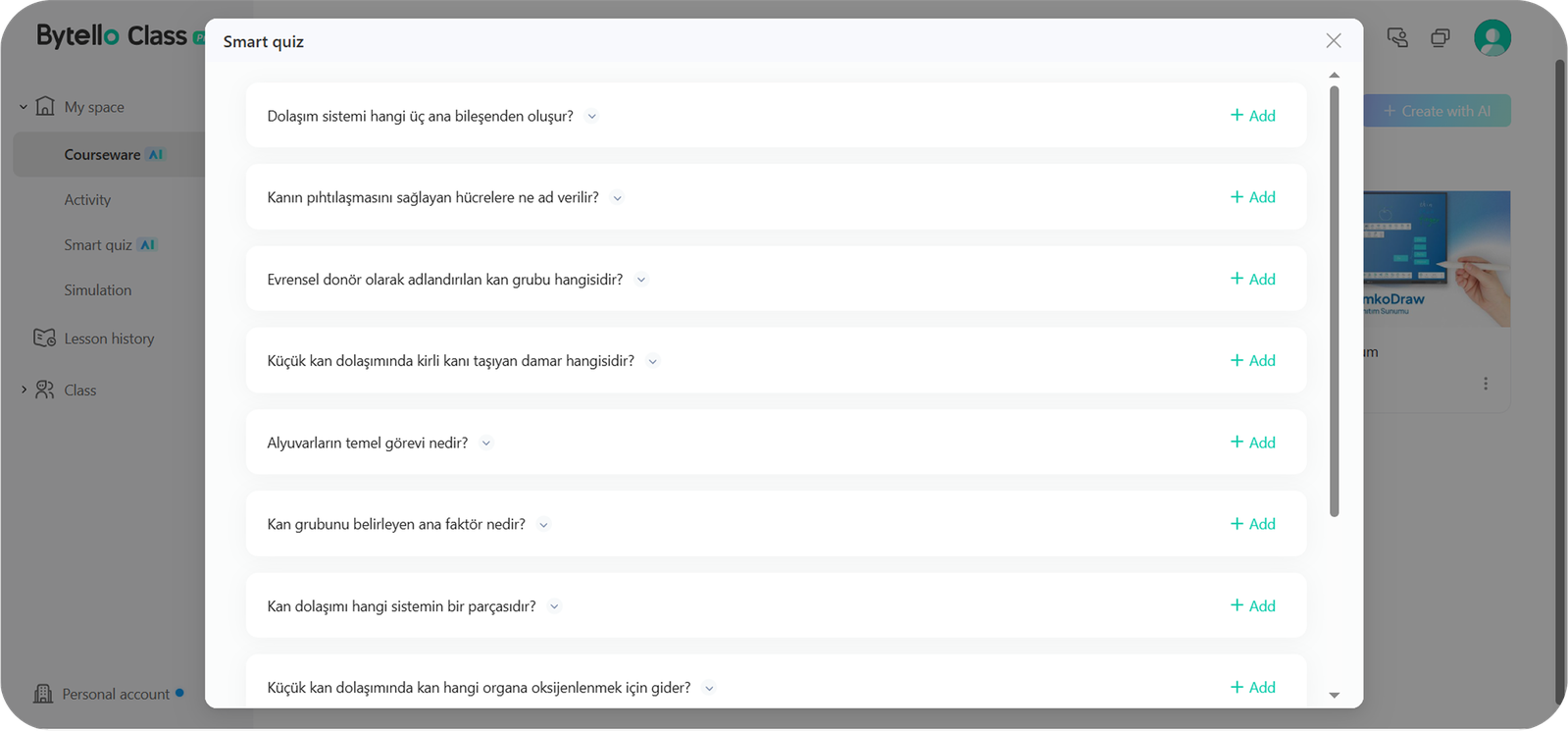The width and height of the screenshot is (1568, 731).
Task: Collapse the My space tree section
Action: pyautogui.click(x=24, y=107)
